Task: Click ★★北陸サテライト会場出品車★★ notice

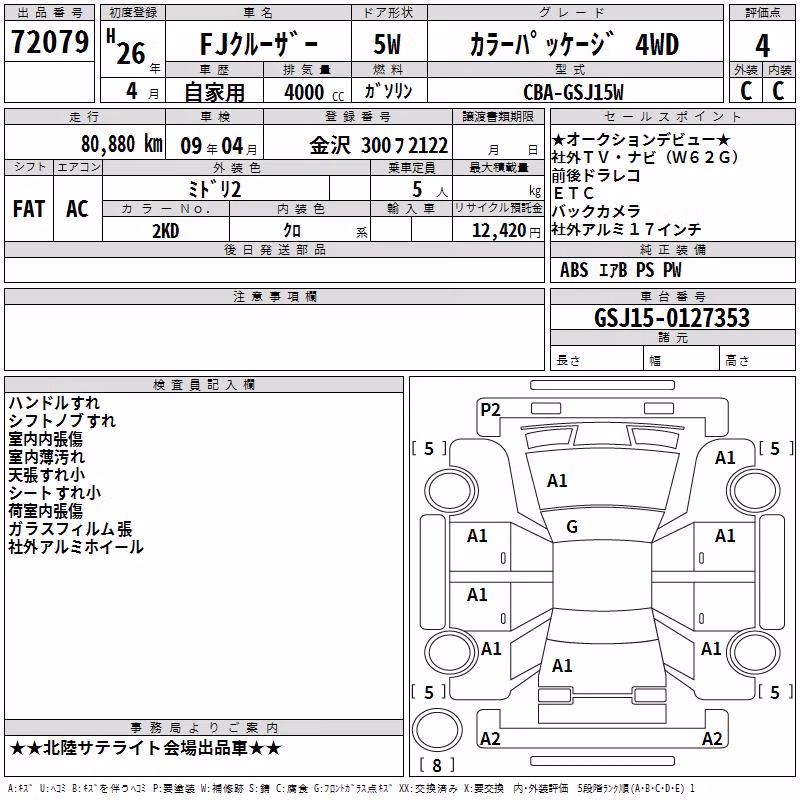Action: (145, 748)
